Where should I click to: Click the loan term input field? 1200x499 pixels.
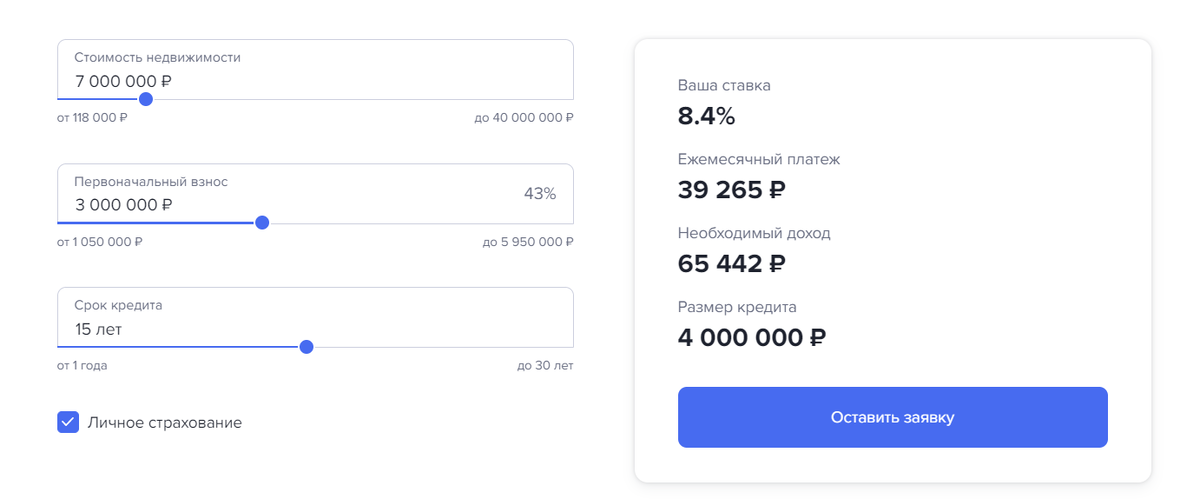pyautogui.click(x=315, y=318)
